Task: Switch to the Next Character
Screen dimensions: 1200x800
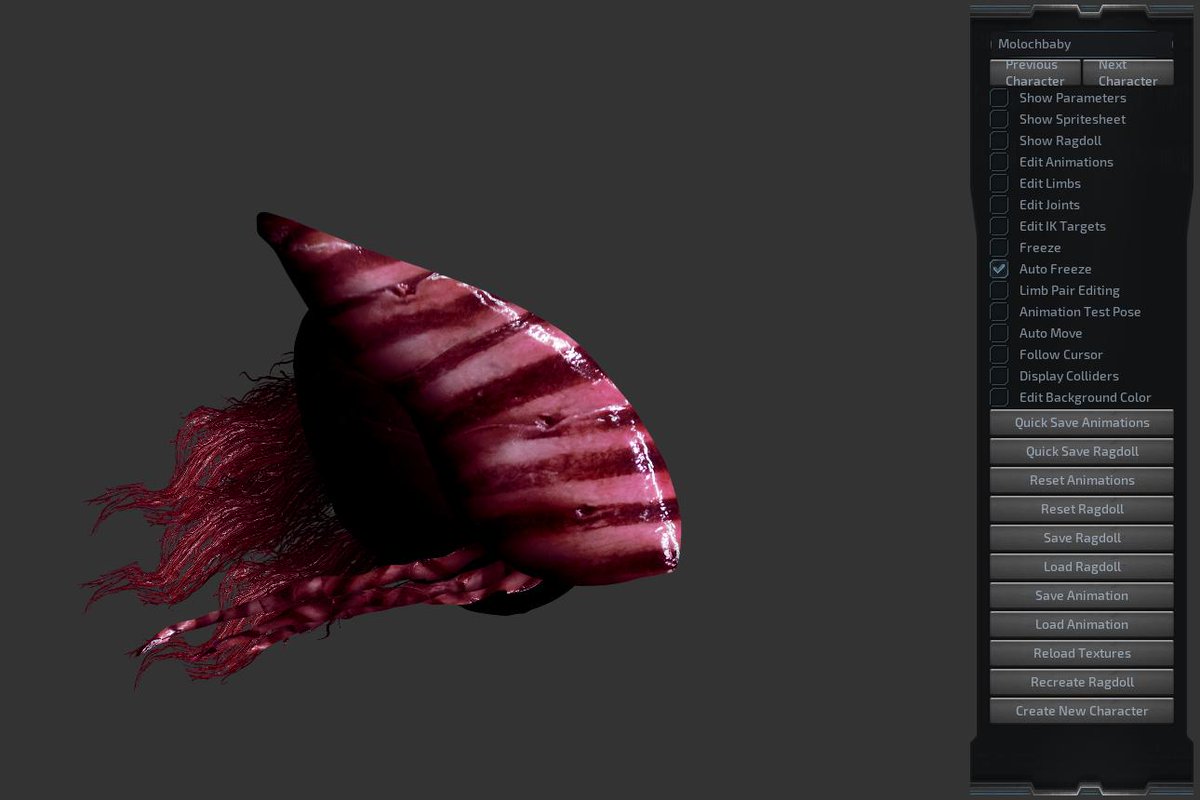Action: (1128, 72)
